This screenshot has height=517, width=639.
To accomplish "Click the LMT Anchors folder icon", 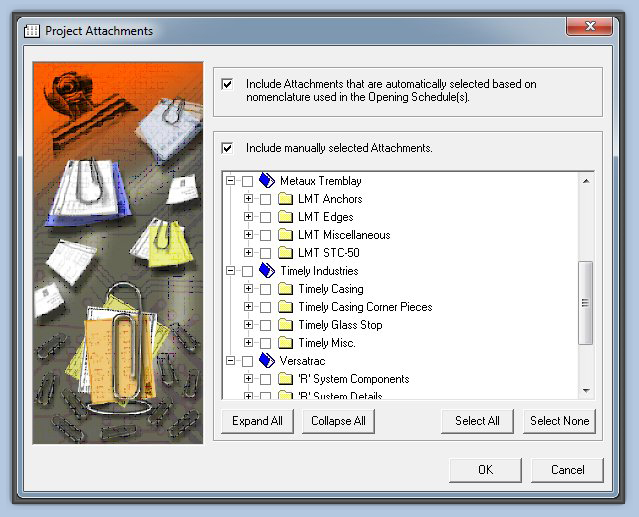I will coord(285,199).
